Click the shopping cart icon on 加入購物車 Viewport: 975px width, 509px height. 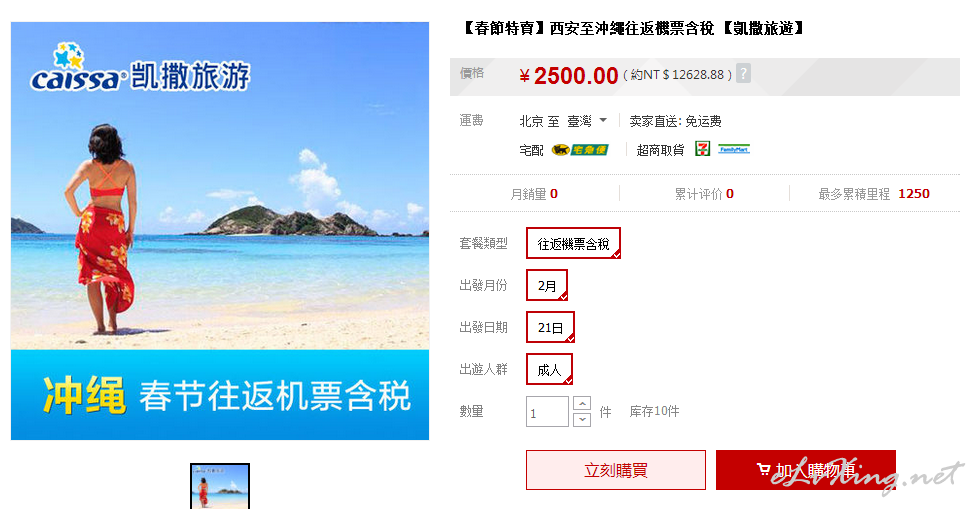(764, 470)
